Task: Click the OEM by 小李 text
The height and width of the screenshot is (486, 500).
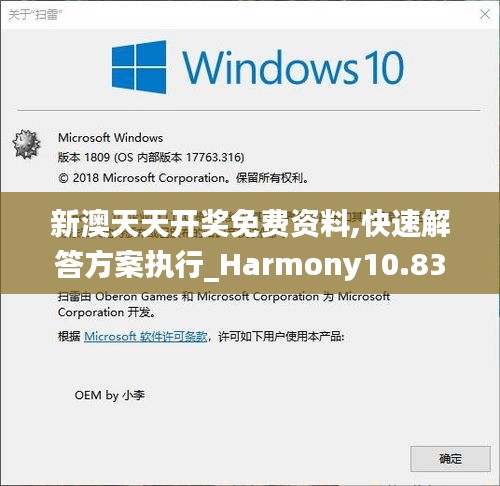Action: coord(110,395)
